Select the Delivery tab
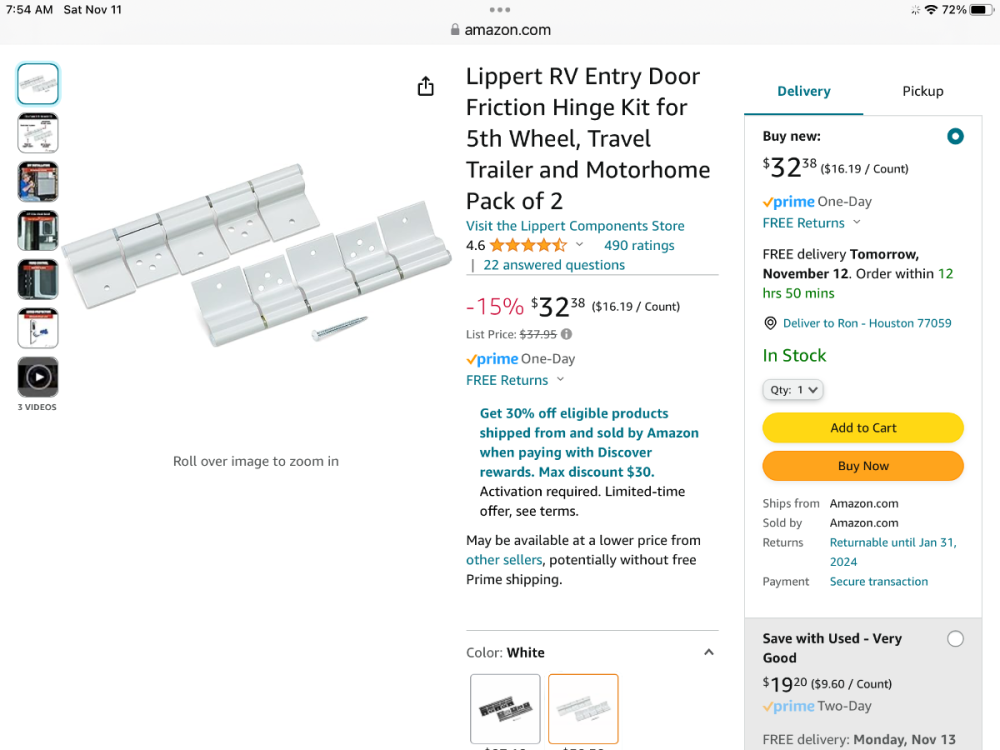This screenshot has height=750, width=1000. [x=804, y=91]
